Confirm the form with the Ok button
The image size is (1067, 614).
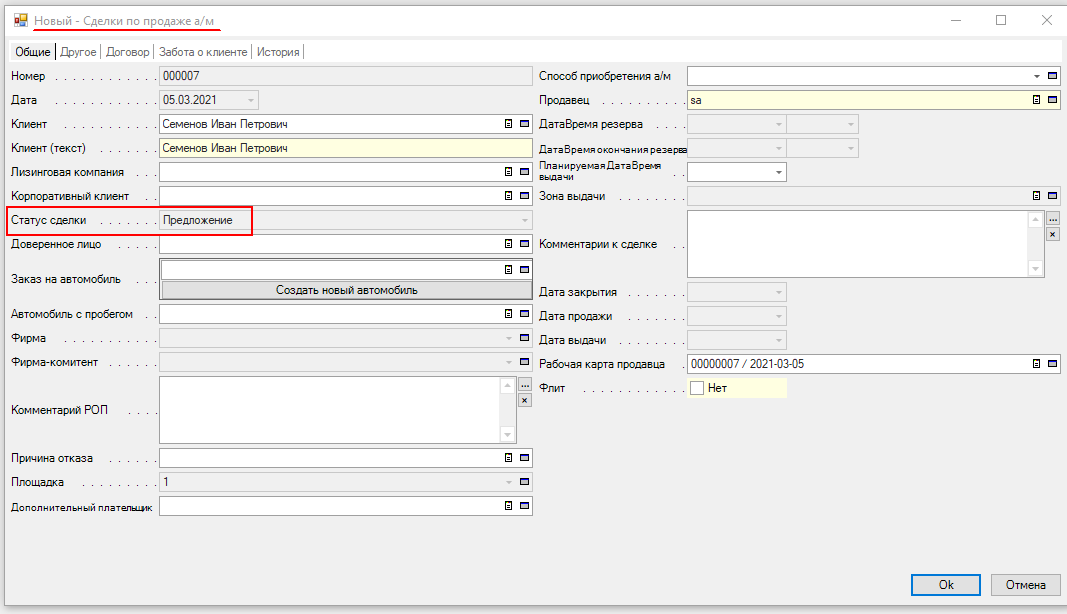tap(945, 585)
